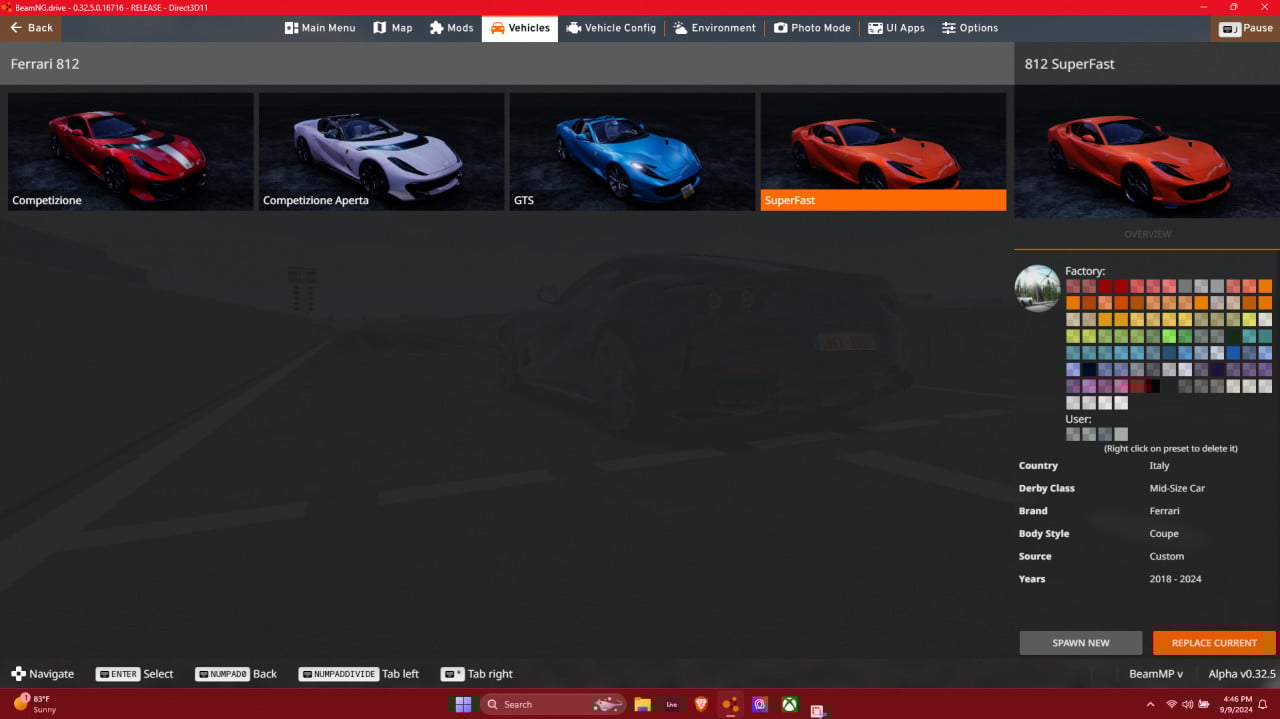This screenshot has width=1280, height=719.
Task: Open the purple app icon beside Xbox
Action: pyautogui.click(x=760, y=704)
